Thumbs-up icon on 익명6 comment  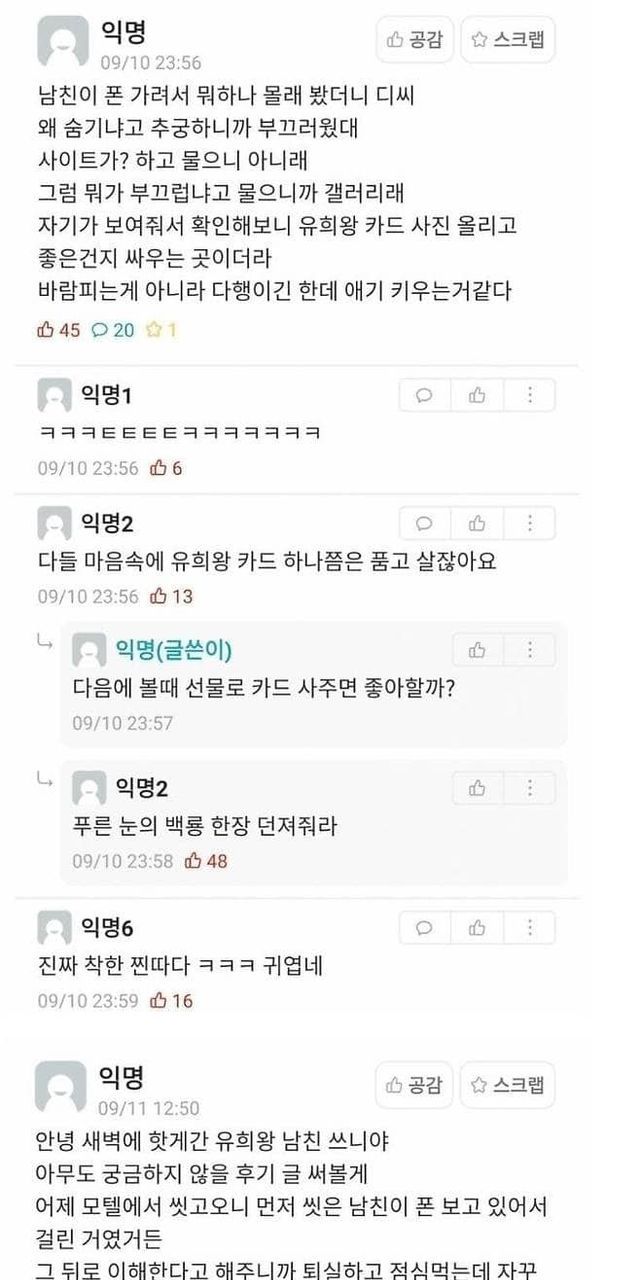coord(477,926)
